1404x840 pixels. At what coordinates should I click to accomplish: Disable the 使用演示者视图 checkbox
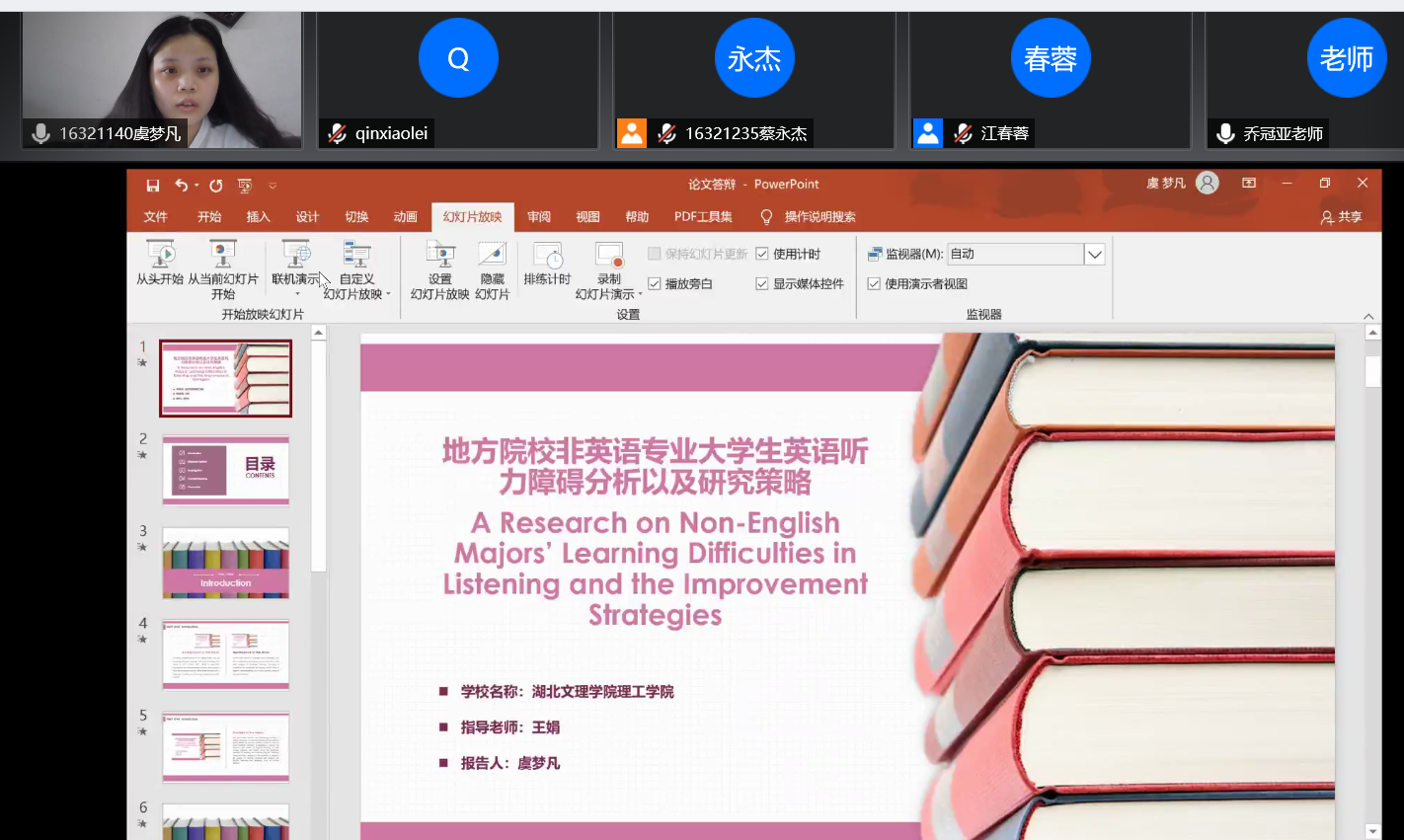874,284
